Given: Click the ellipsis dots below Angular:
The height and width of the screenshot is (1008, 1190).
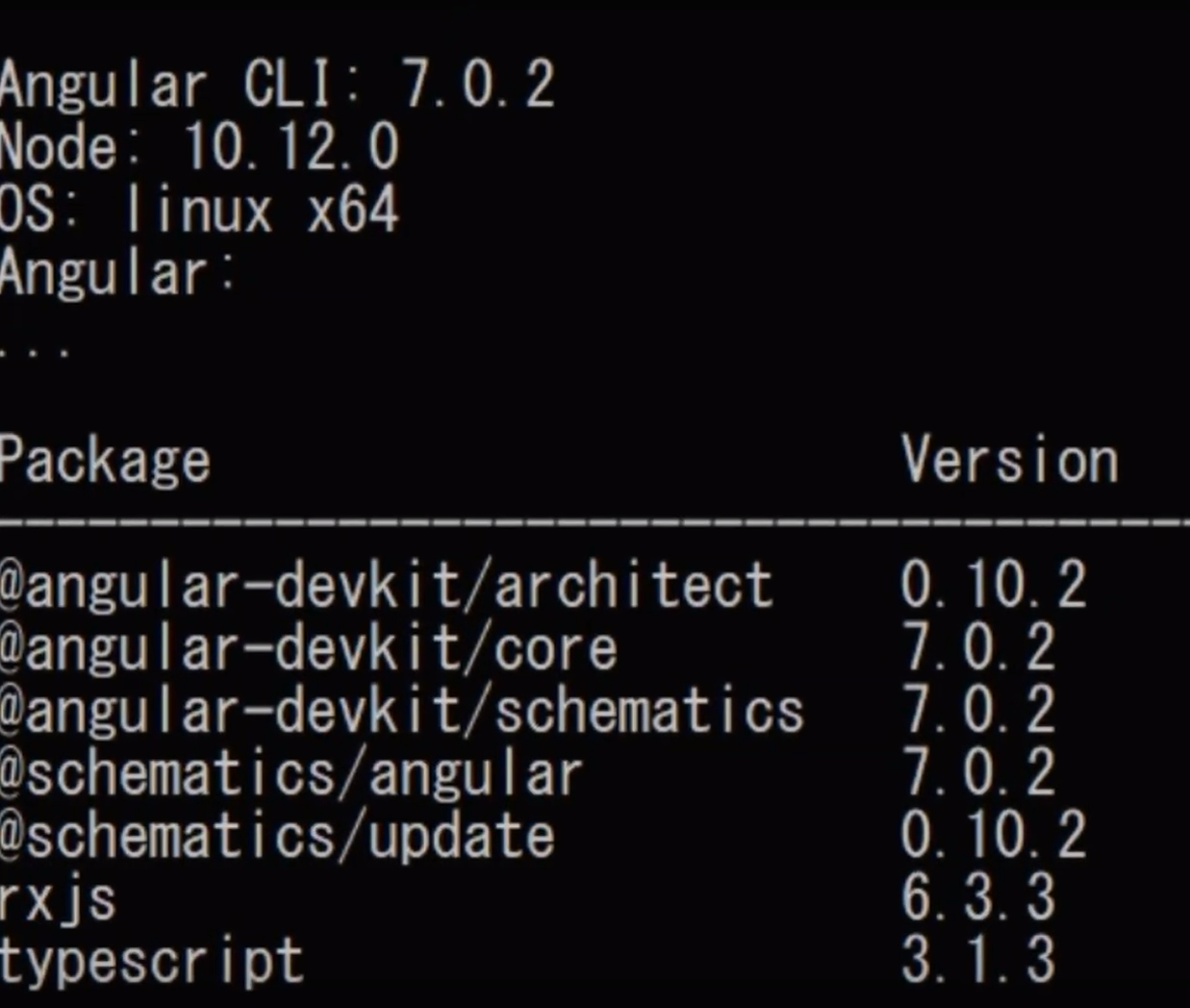Looking at the screenshot, I should click(x=35, y=351).
